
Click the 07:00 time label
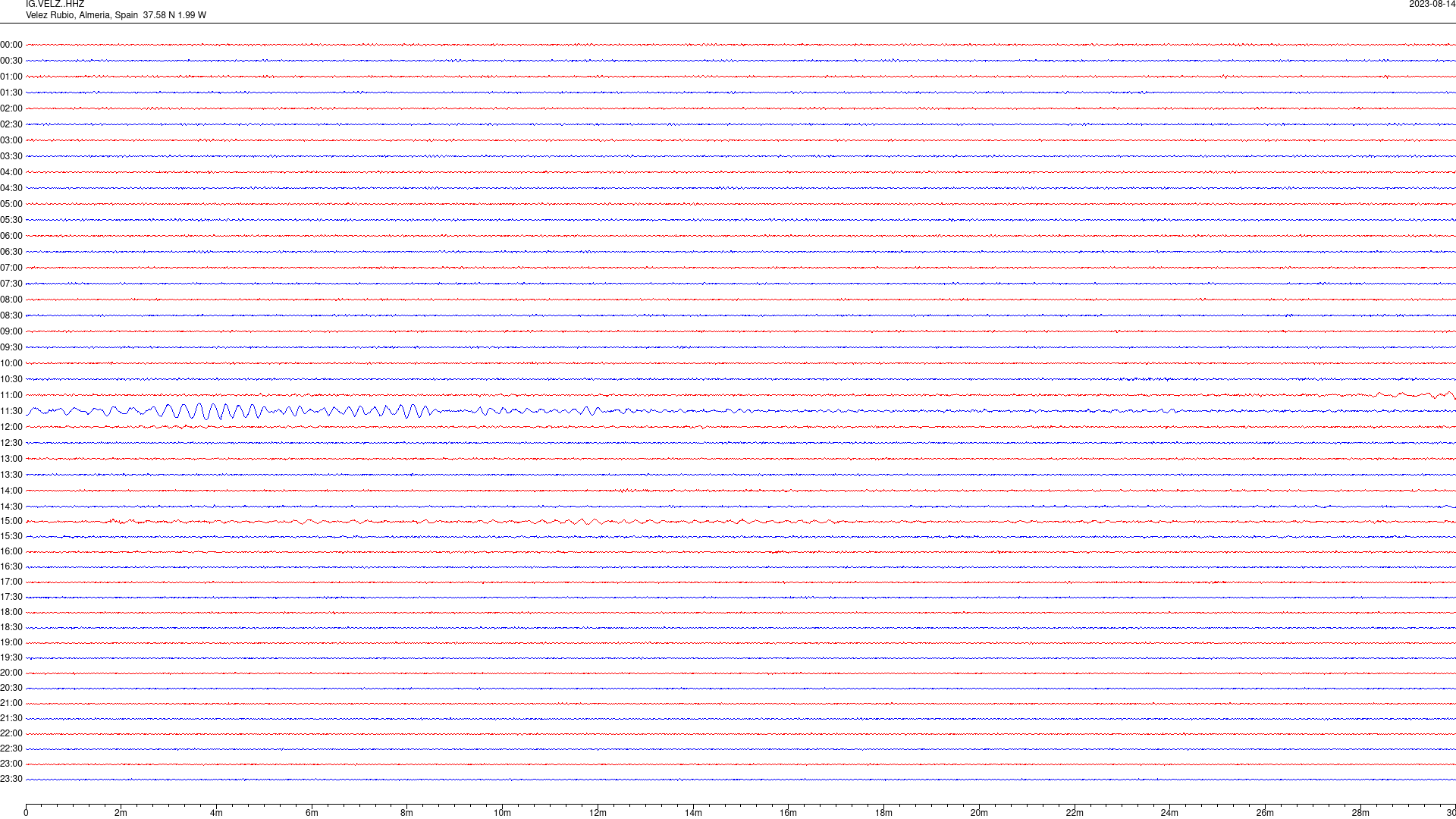pos(11,268)
